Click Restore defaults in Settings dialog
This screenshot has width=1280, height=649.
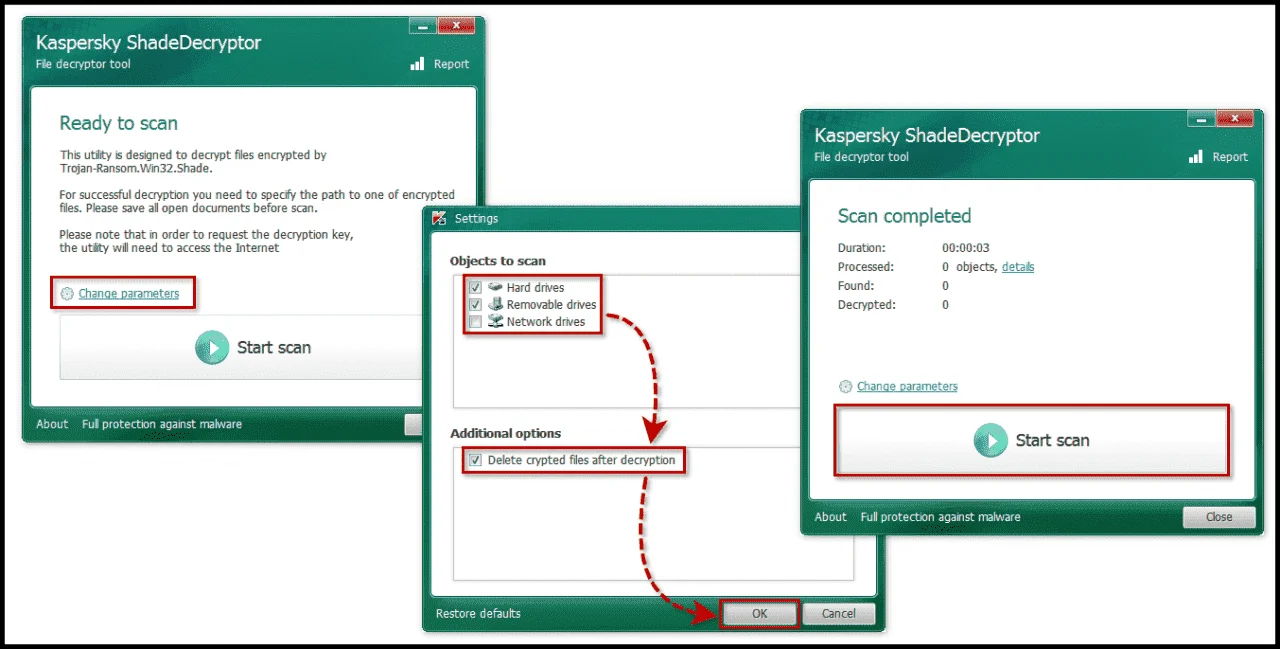(x=478, y=613)
